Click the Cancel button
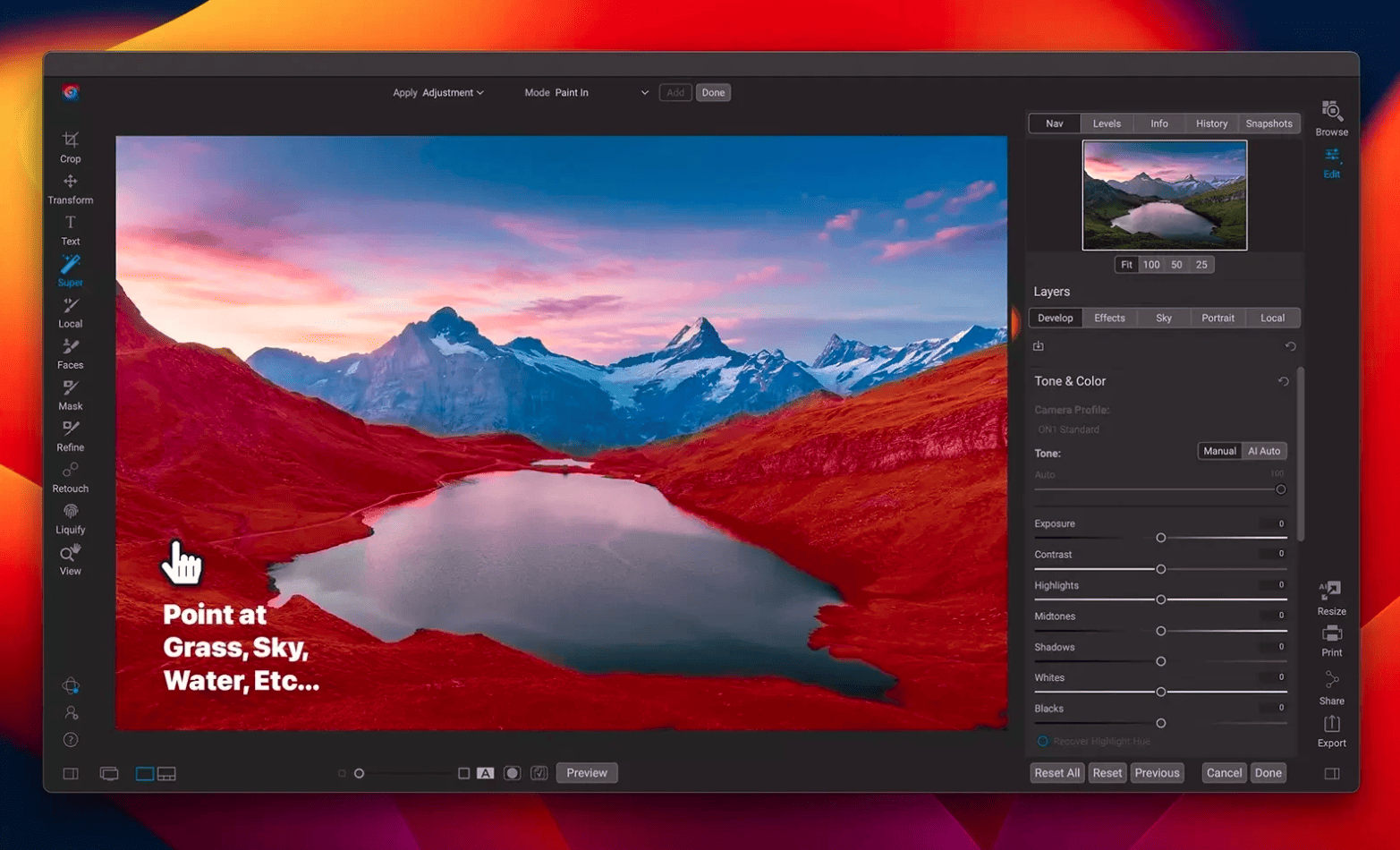 pyautogui.click(x=1224, y=773)
